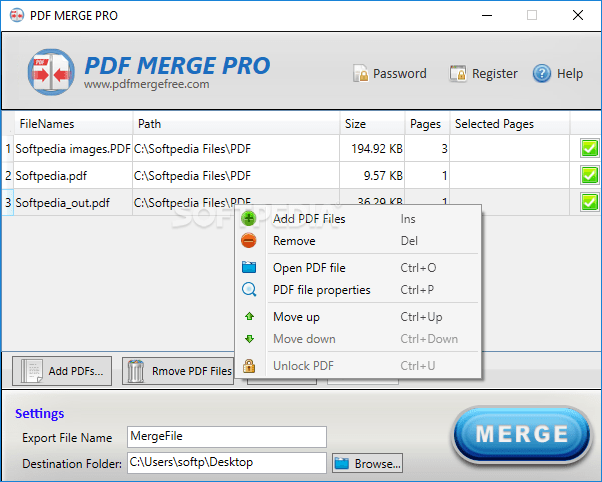Click the orange minus Remove icon

[x=249, y=241]
